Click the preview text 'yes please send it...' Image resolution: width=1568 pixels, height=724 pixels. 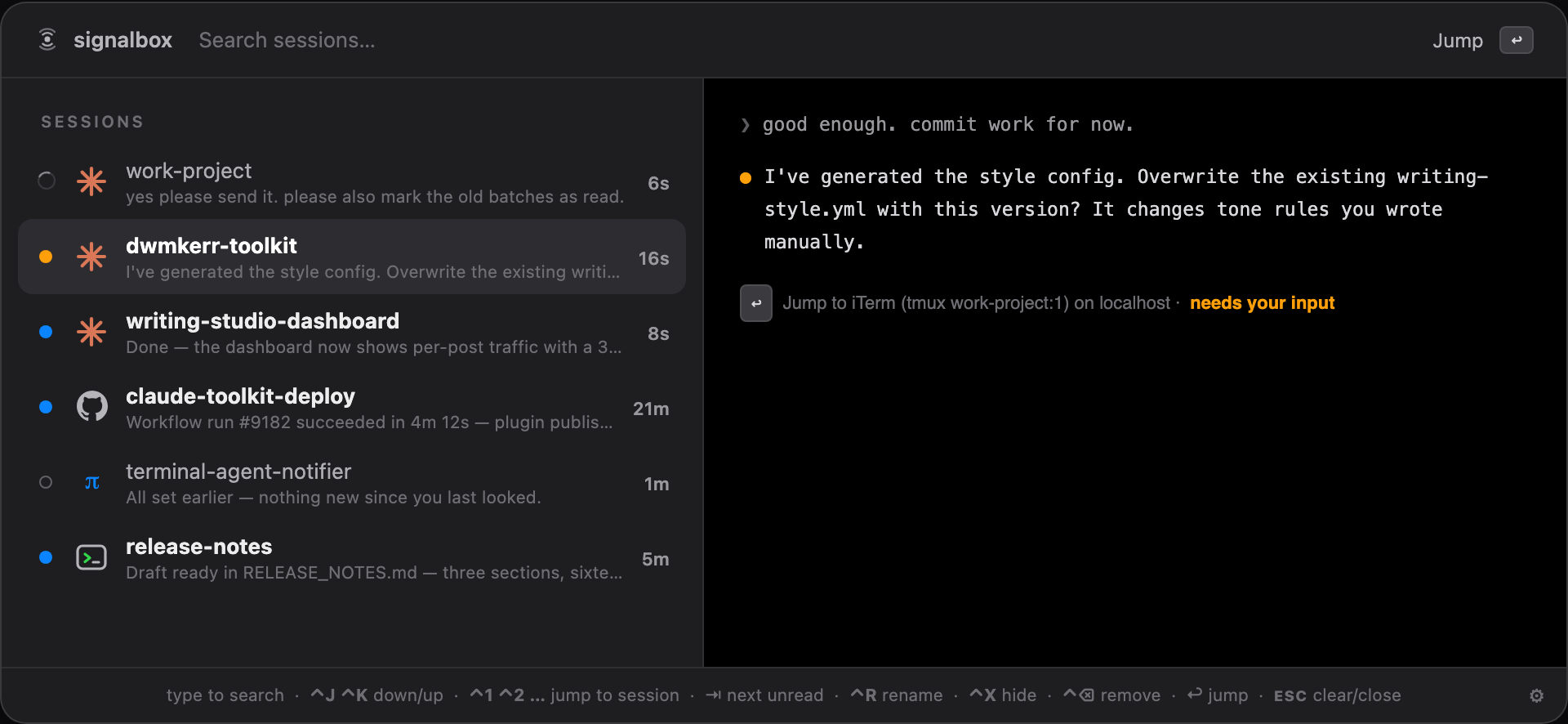(374, 197)
